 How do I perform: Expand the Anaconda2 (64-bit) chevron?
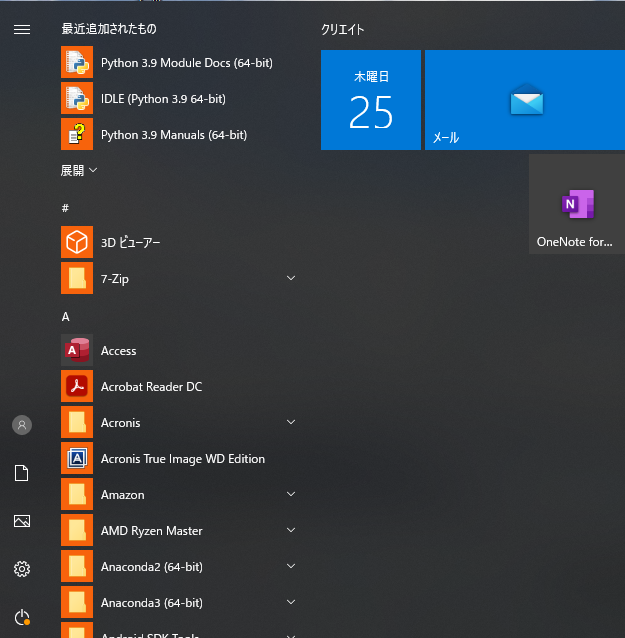click(291, 566)
